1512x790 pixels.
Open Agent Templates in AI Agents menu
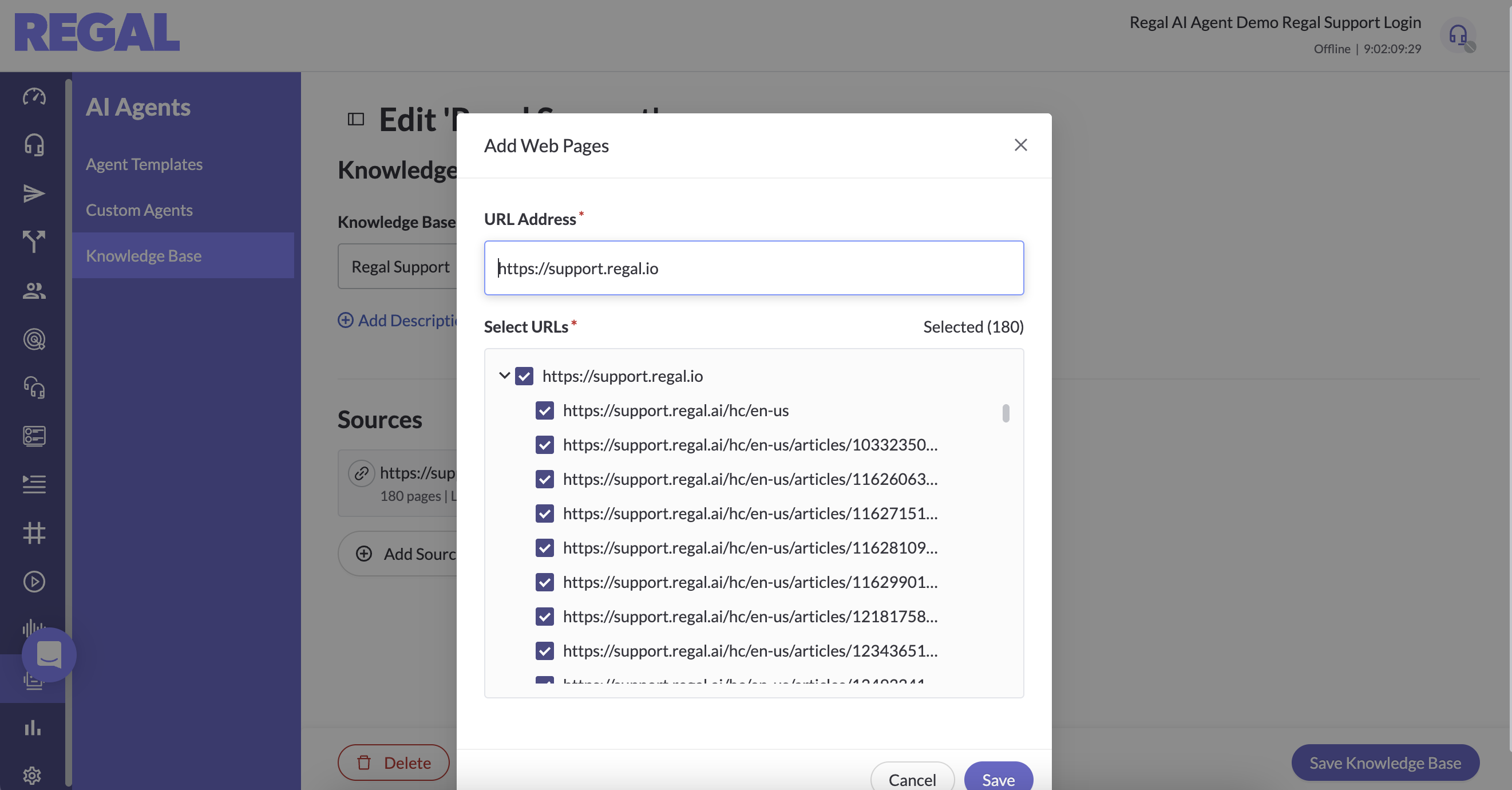pyautogui.click(x=144, y=164)
